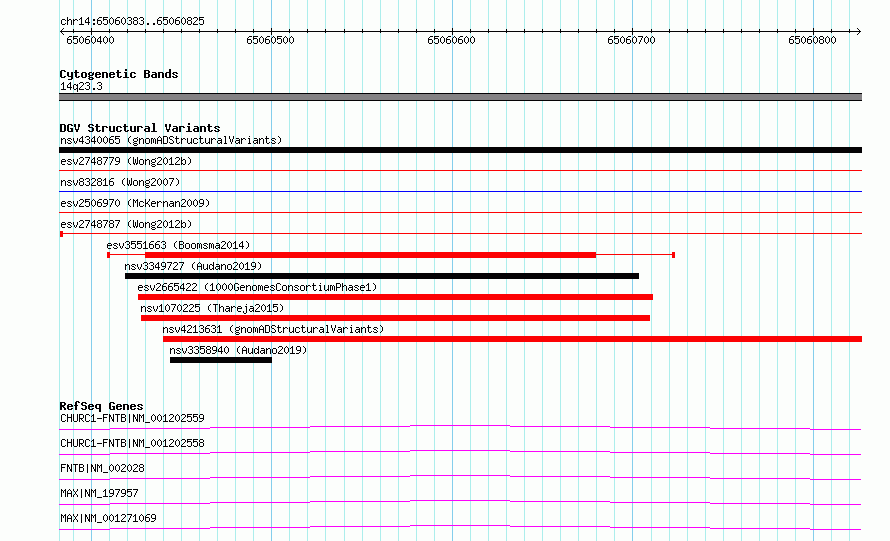Image resolution: width=890 pixels, height=541 pixels.
Task: Open variant esv2748779 (Wong2012b) label
Action: pyautogui.click(x=126, y=161)
